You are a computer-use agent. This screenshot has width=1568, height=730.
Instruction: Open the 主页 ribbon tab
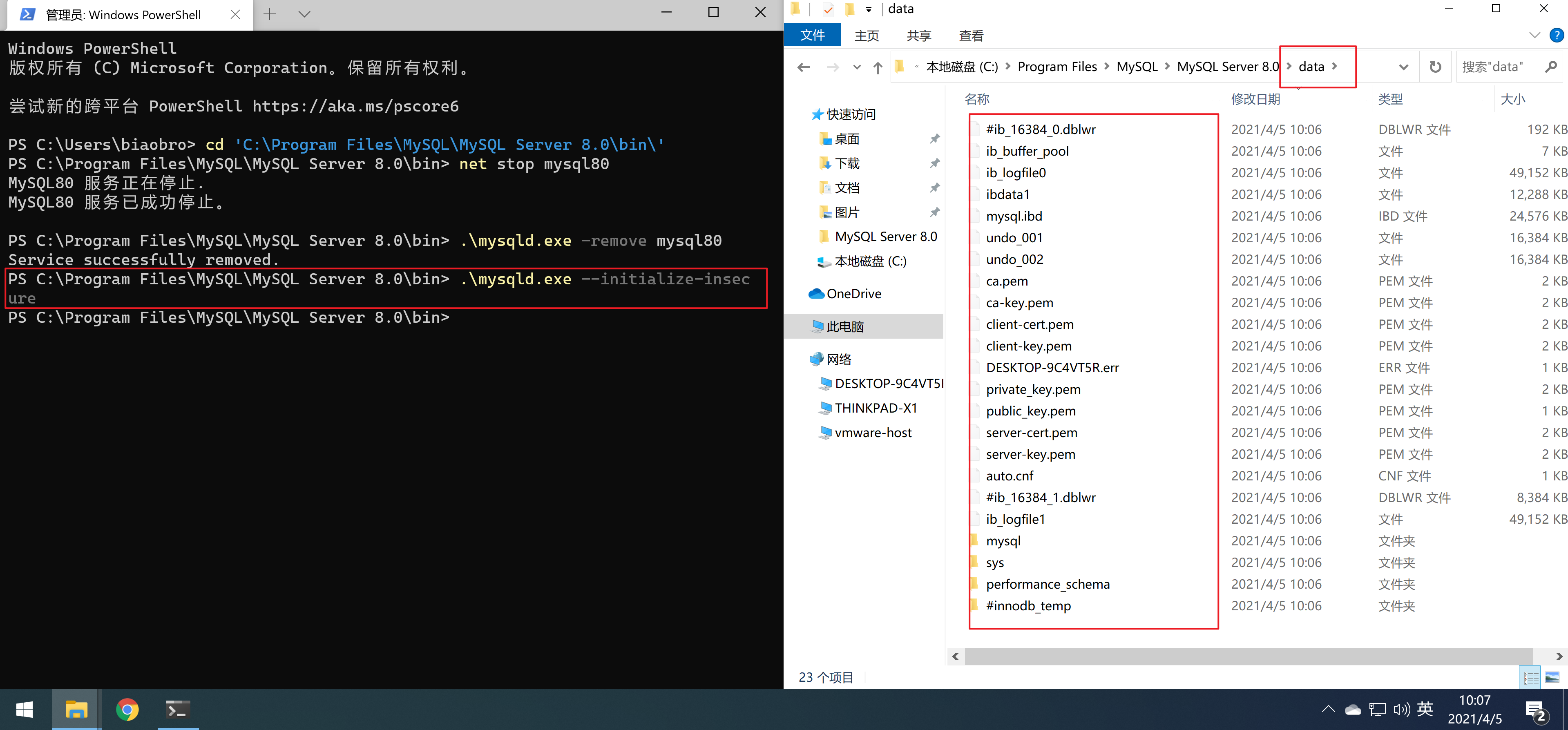866,35
